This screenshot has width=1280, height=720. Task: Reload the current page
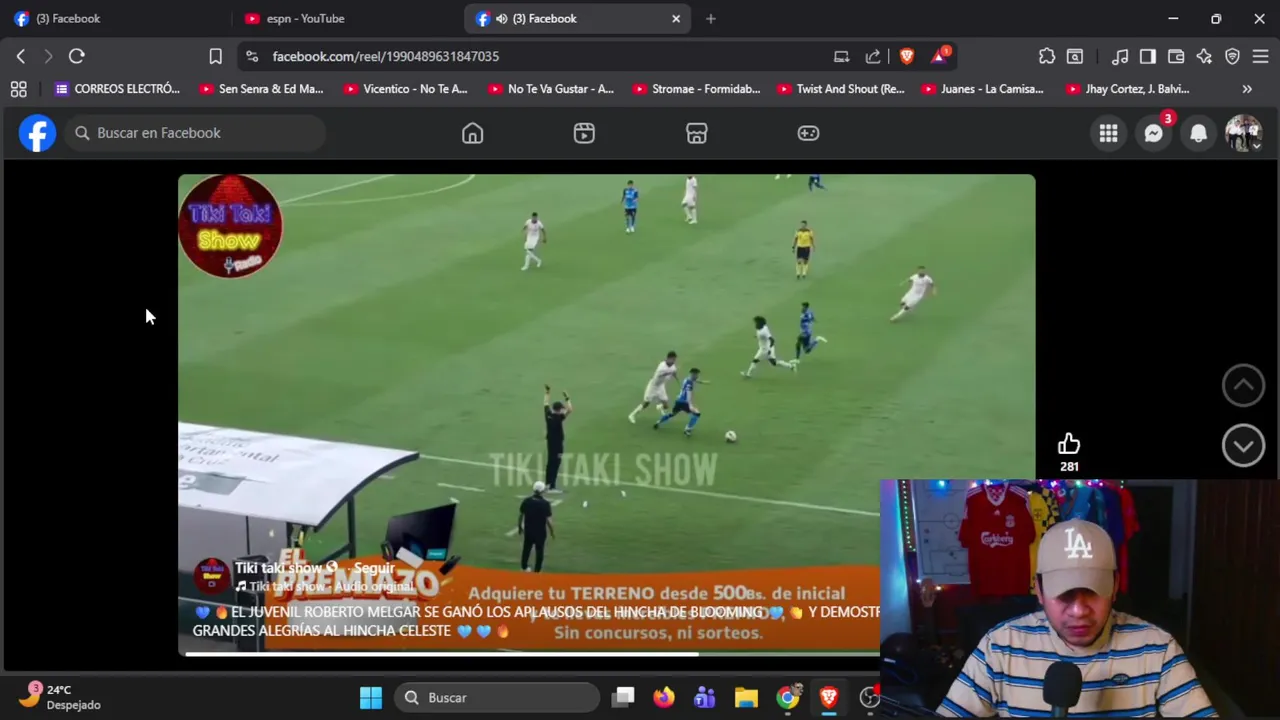[77, 56]
